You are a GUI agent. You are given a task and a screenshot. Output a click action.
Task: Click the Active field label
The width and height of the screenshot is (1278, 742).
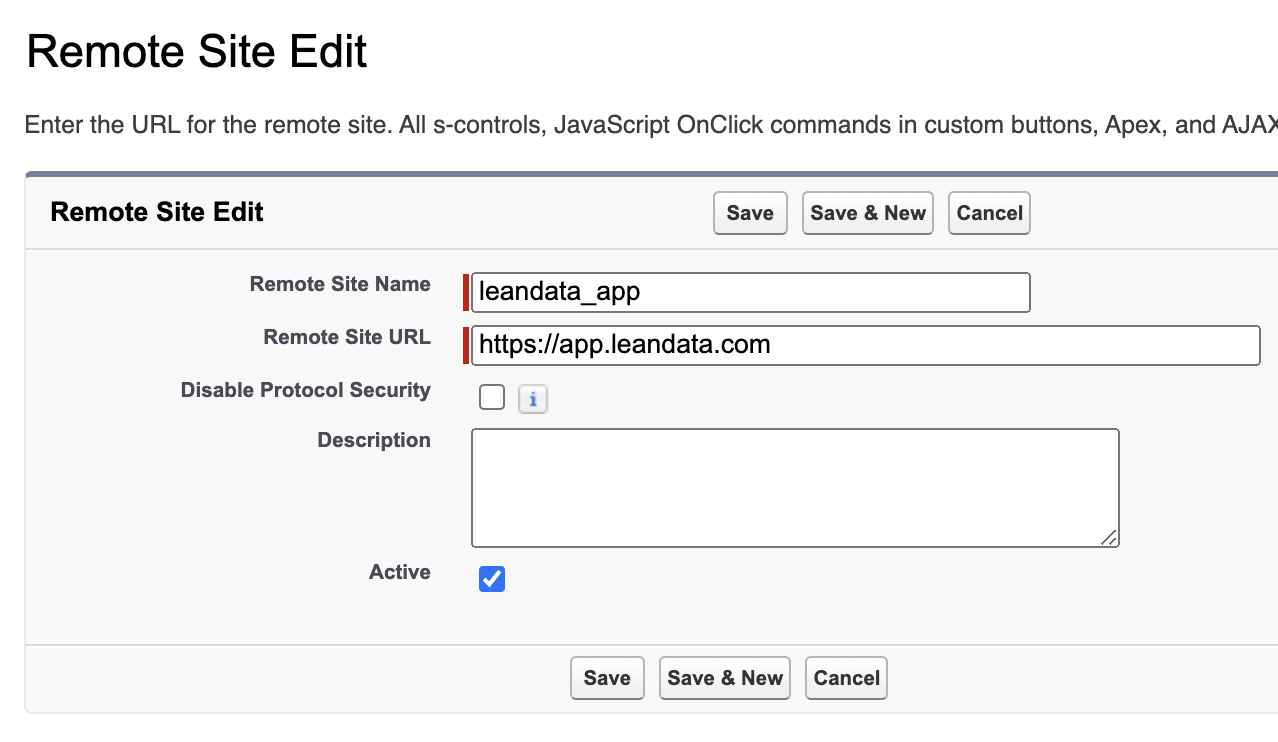[400, 572]
